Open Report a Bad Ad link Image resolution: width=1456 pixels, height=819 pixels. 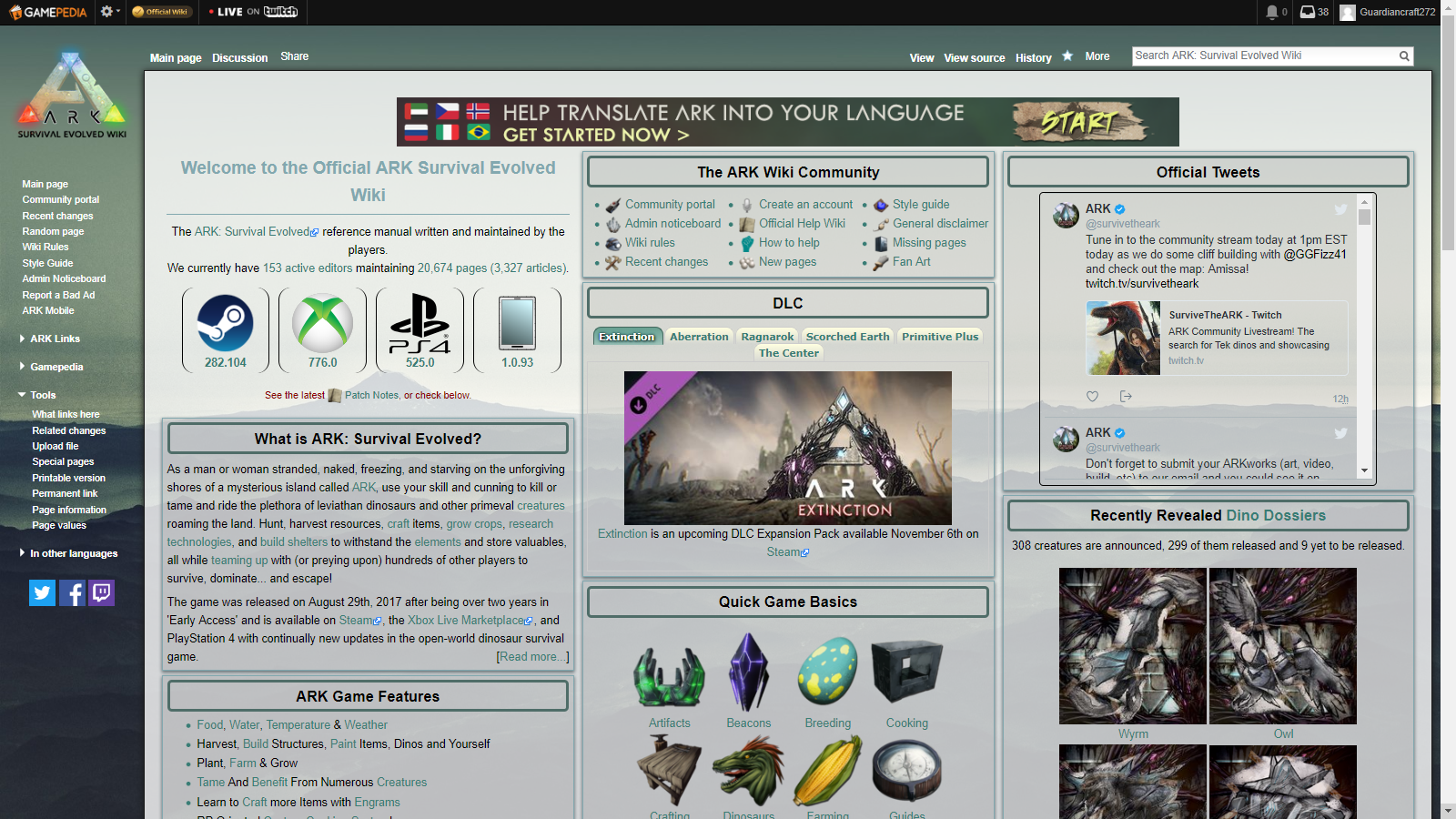point(58,295)
